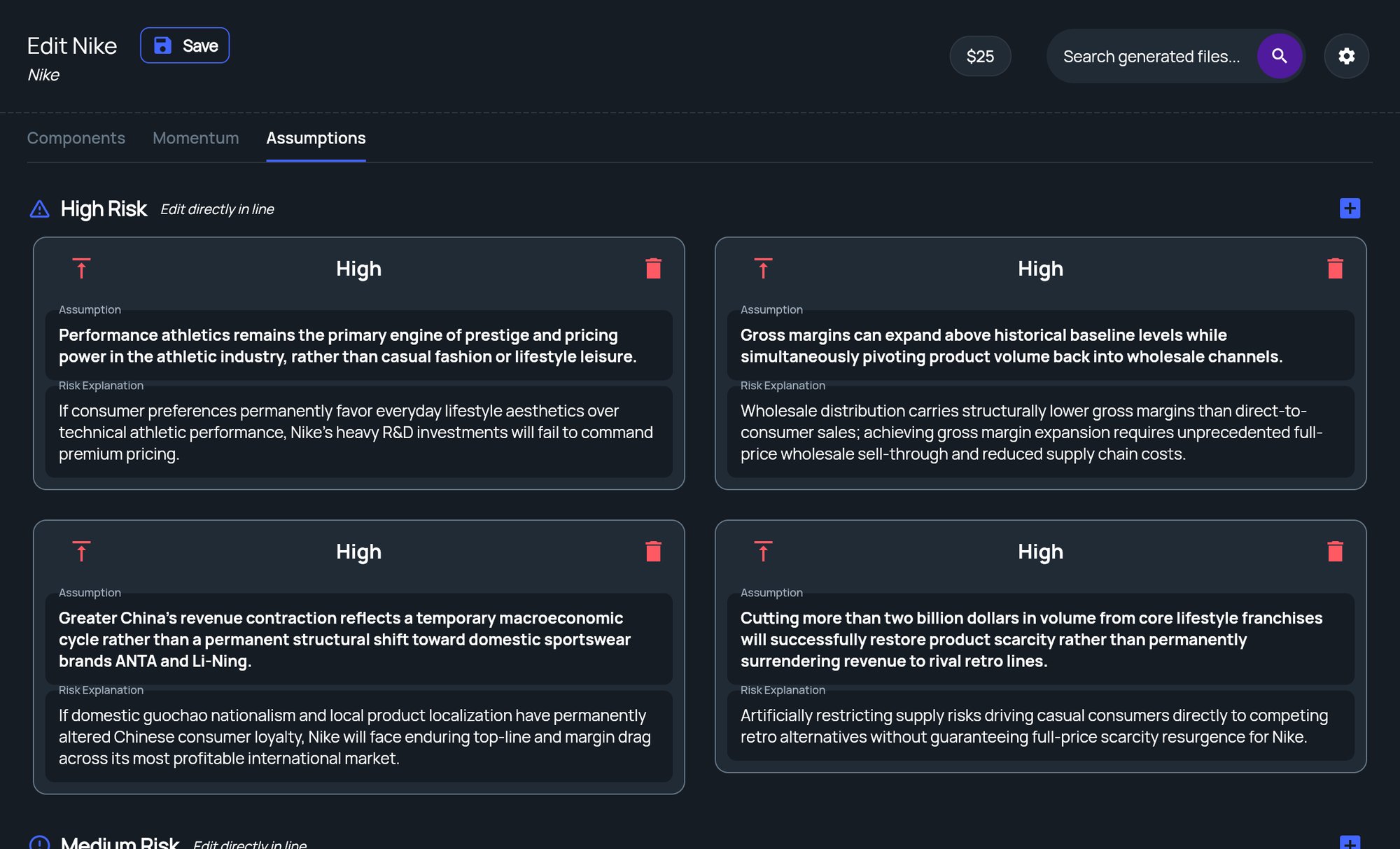This screenshot has height=849, width=1400.
Task: Click the Save button
Action: click(185, 45)
